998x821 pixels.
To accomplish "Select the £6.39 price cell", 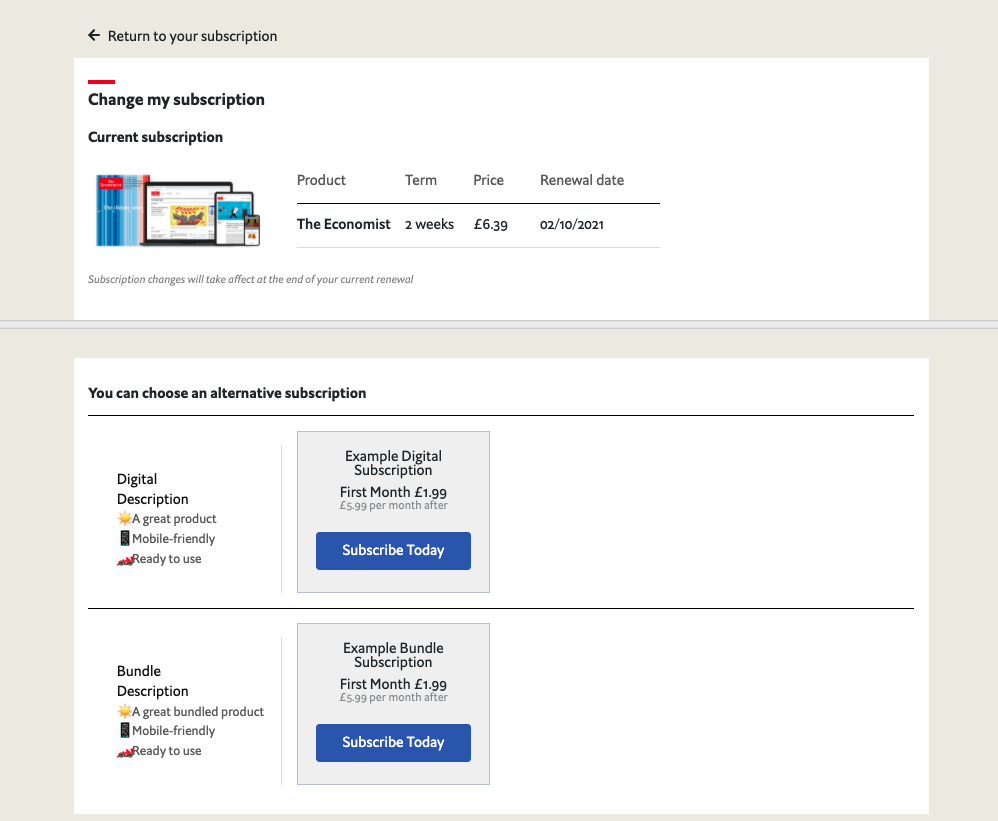I will [491, 225].
